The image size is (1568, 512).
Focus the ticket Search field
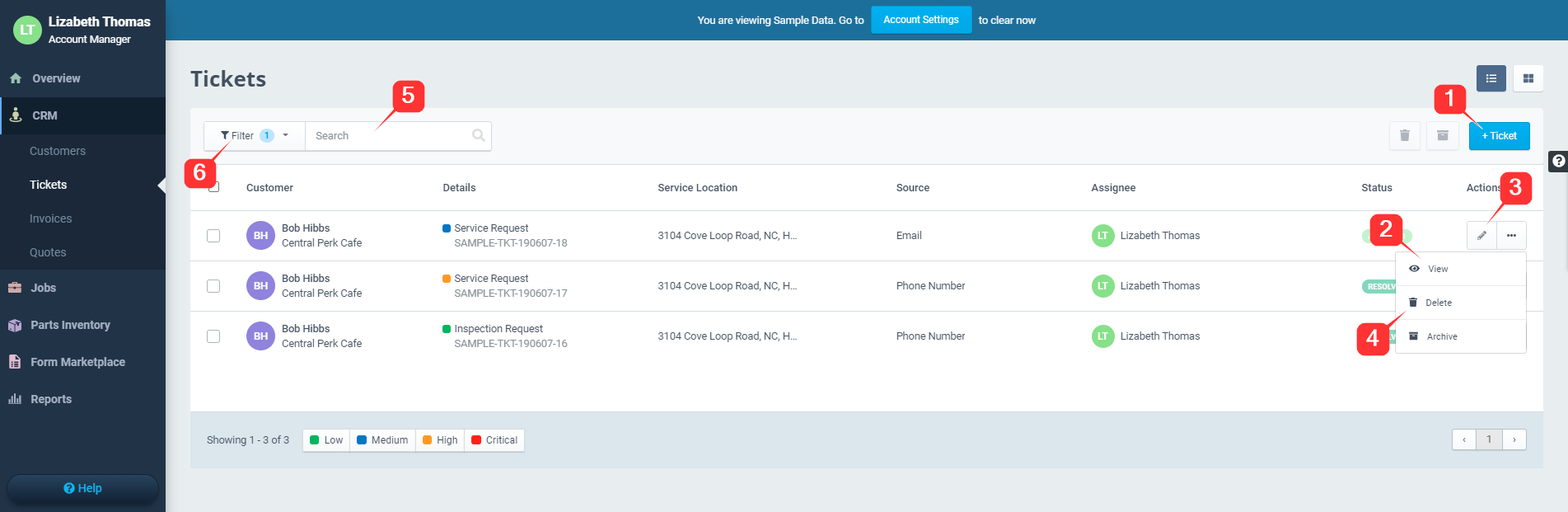point(387,136)
